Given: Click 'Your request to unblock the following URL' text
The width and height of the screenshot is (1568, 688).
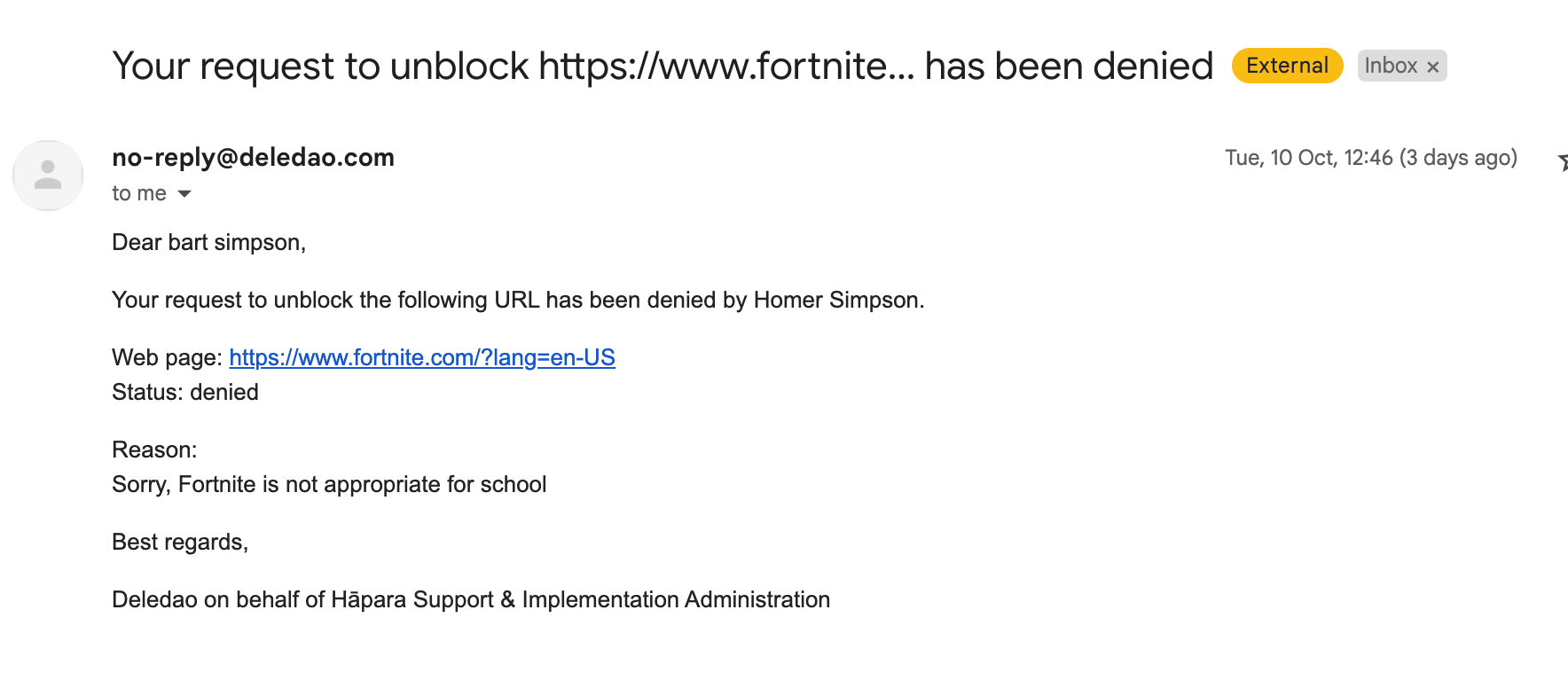Looking at the screenshot, I should [325, 300].
